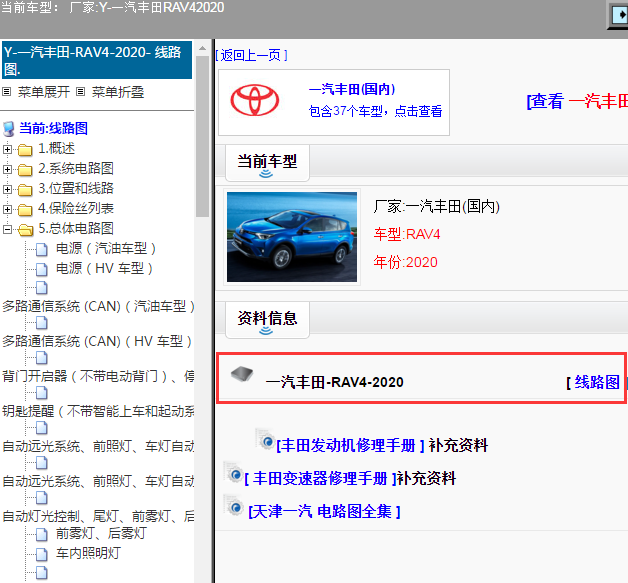Click the document icon above 钥匙提醒 entry
Viewport: 628px width, 583px height.
[42, 393]
